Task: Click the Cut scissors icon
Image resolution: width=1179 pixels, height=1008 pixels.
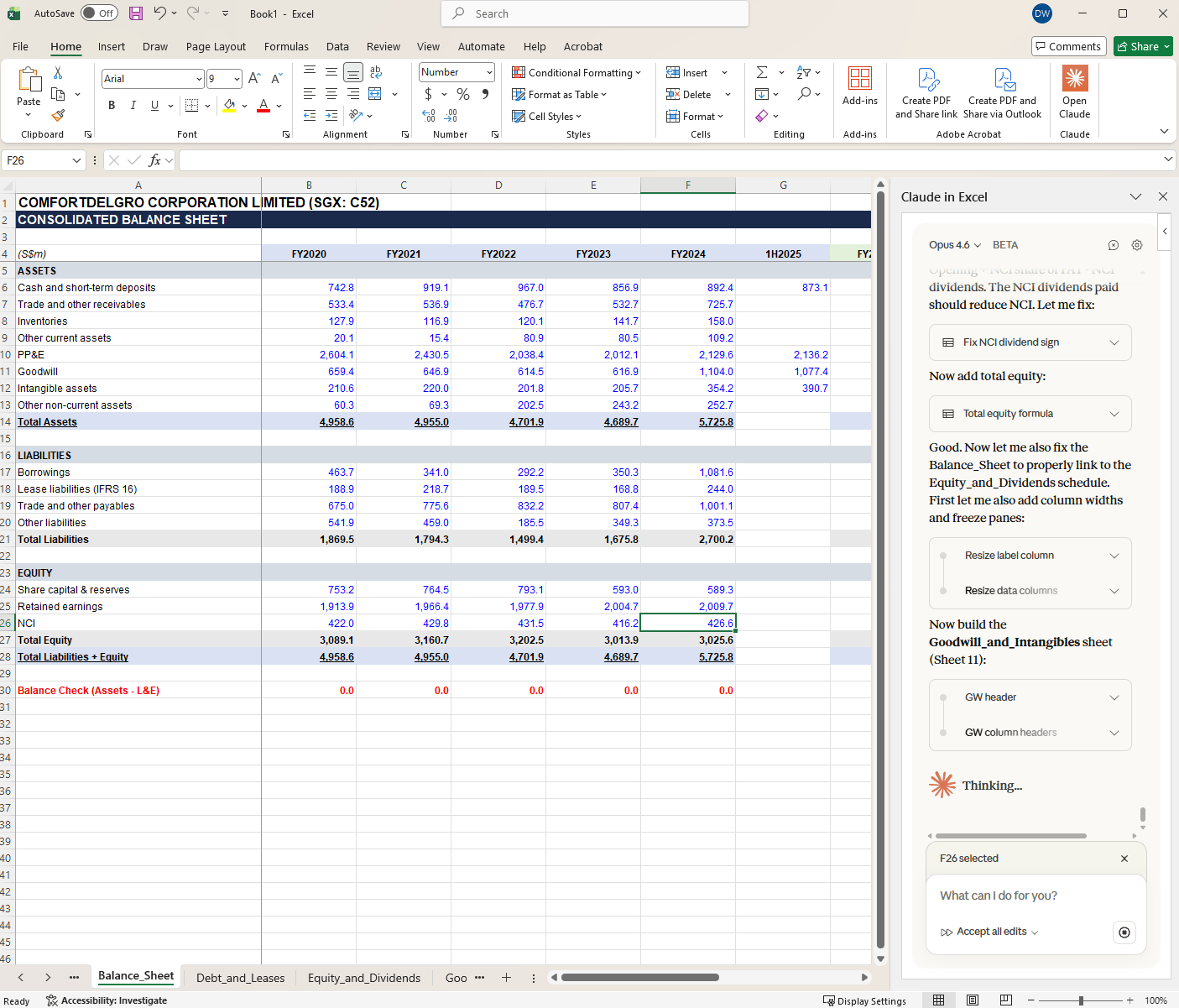Action: coord(58,73)
